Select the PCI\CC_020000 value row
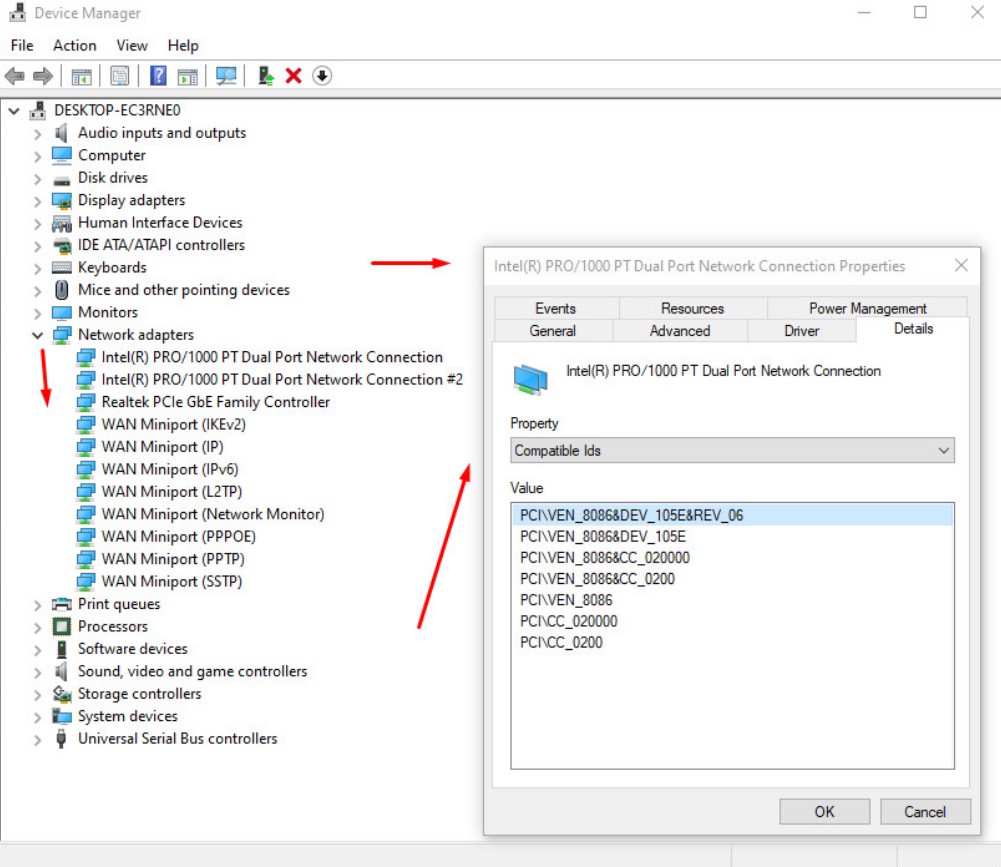The image size is (1001, 867). [x=732, y=621]
